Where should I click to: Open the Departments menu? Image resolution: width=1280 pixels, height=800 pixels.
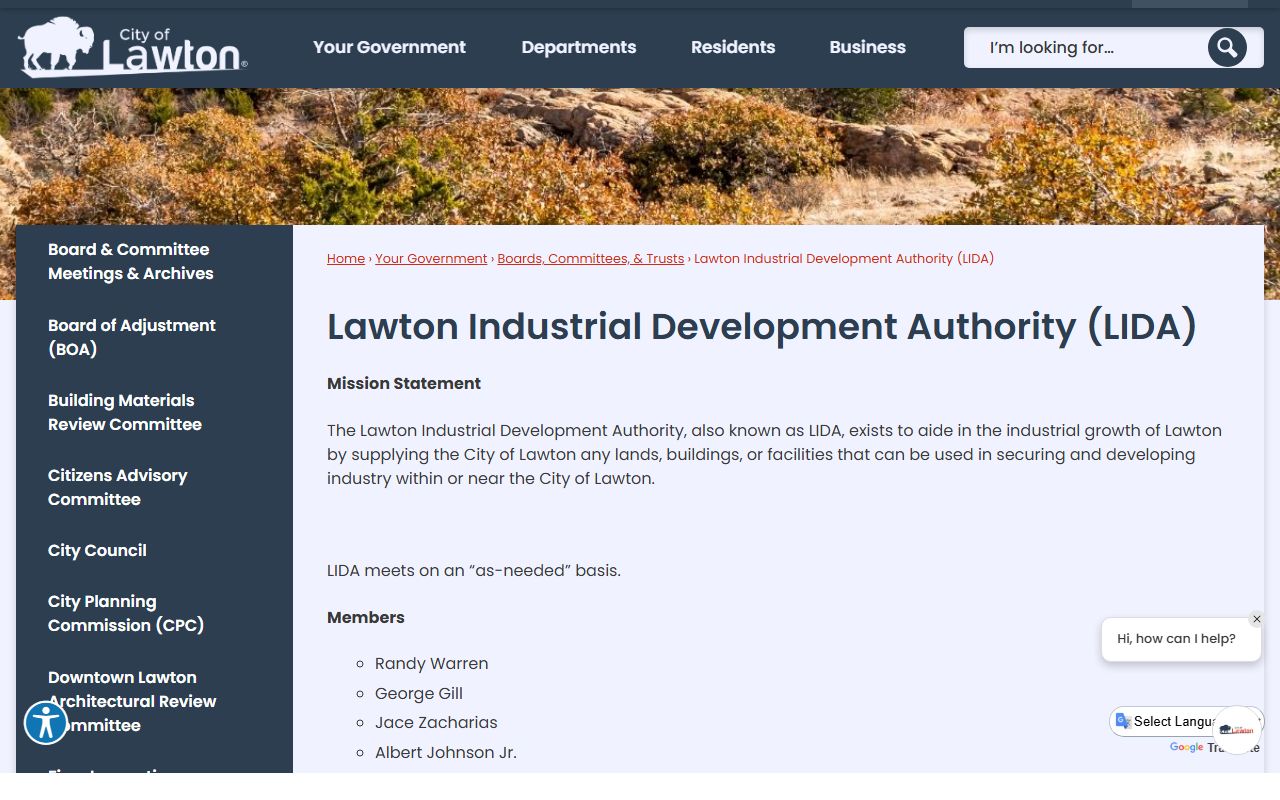tap(579, 47)
